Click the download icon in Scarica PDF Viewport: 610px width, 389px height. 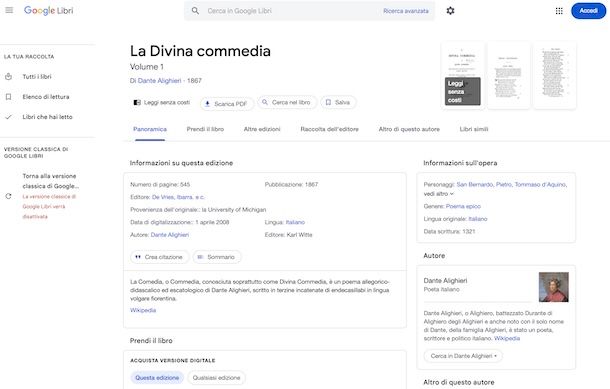(x=207, y=103)
